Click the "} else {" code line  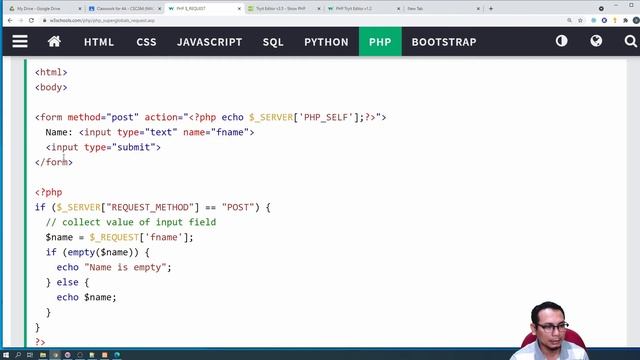67,282
